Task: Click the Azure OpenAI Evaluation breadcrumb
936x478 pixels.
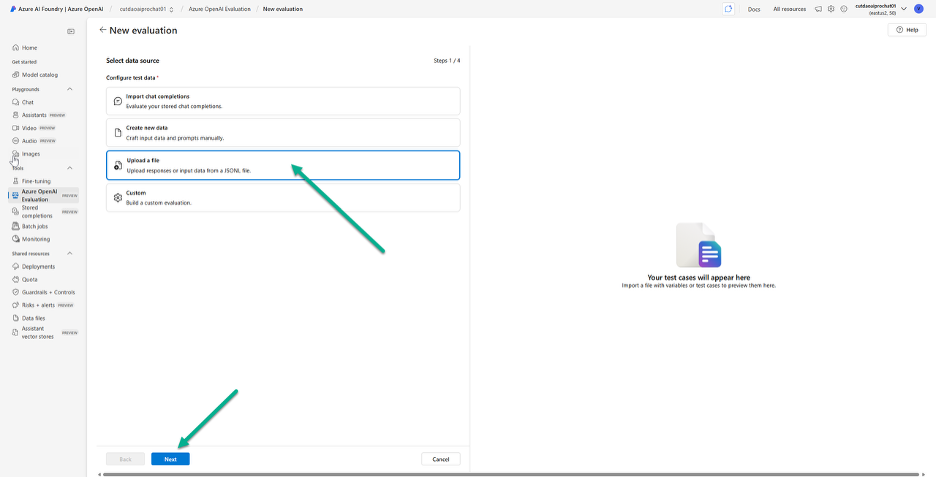Action: click(x=219, y=9)
